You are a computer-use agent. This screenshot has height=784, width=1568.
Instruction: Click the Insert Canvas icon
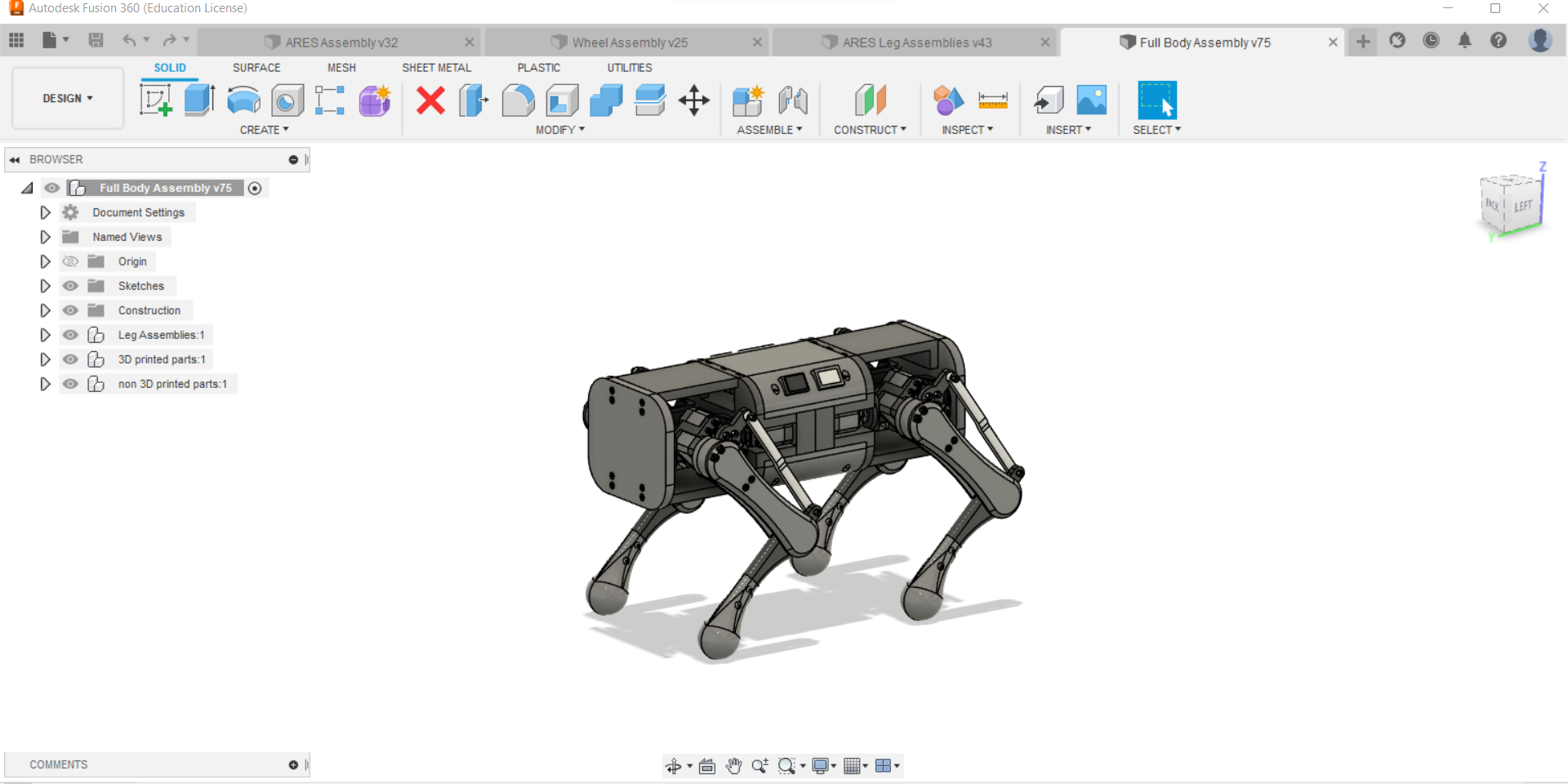point(1091,100)
